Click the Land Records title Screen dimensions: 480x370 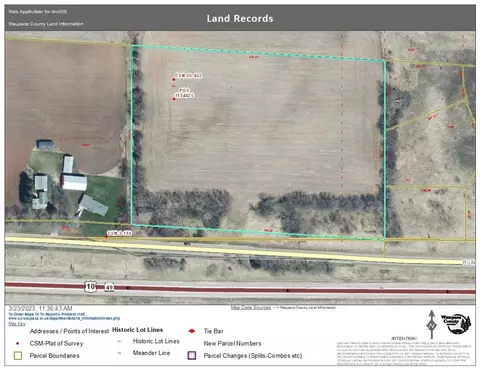240,19
